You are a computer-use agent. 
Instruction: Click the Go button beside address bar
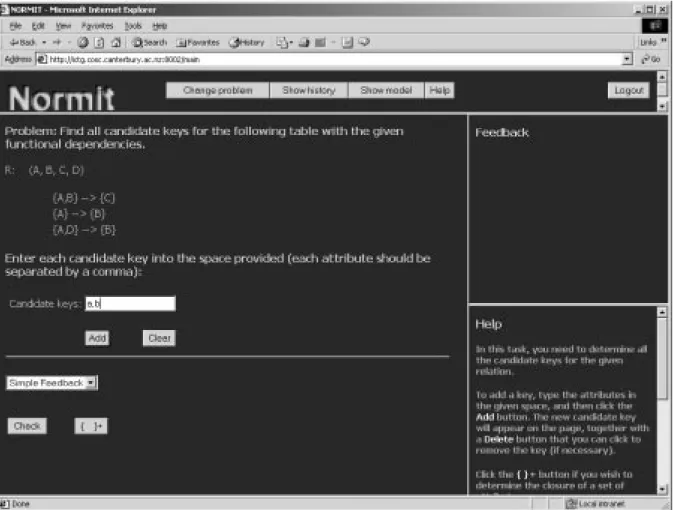(651, 59)
